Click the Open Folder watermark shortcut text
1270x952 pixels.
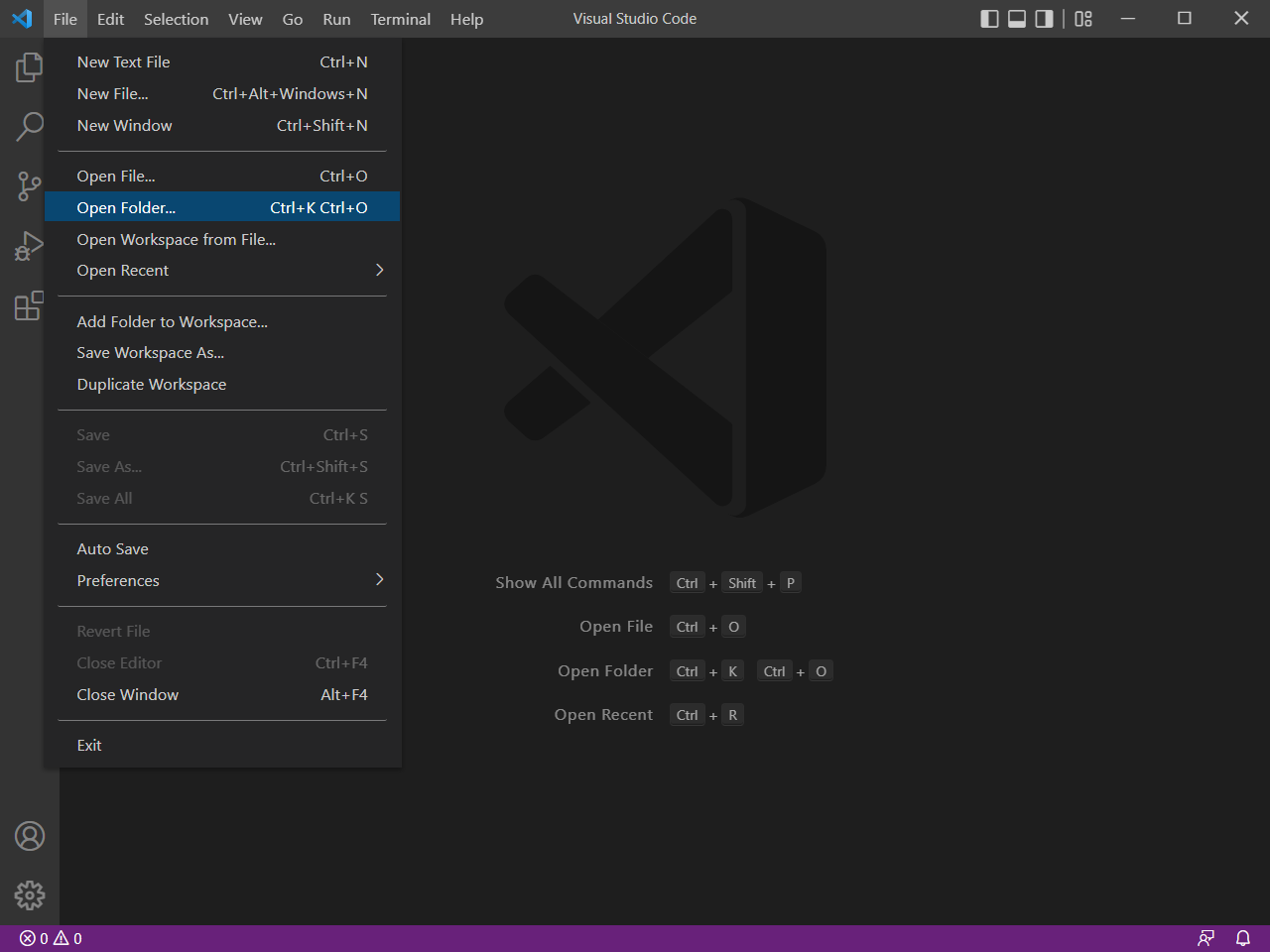coord(605,670)
